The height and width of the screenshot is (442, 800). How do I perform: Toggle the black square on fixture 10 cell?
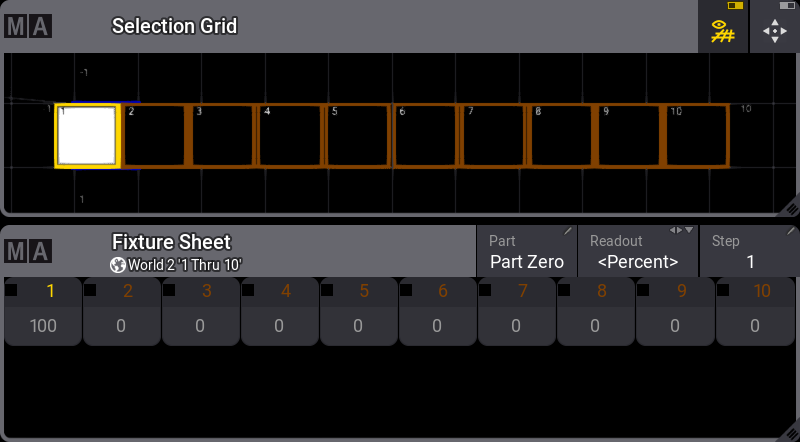pyautogui.click(x=722, y=290)
